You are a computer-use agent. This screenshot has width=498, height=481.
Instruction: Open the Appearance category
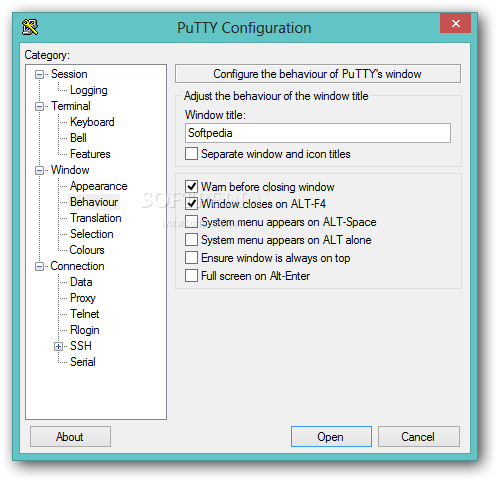pyautogui.click(x=99, y=186)
